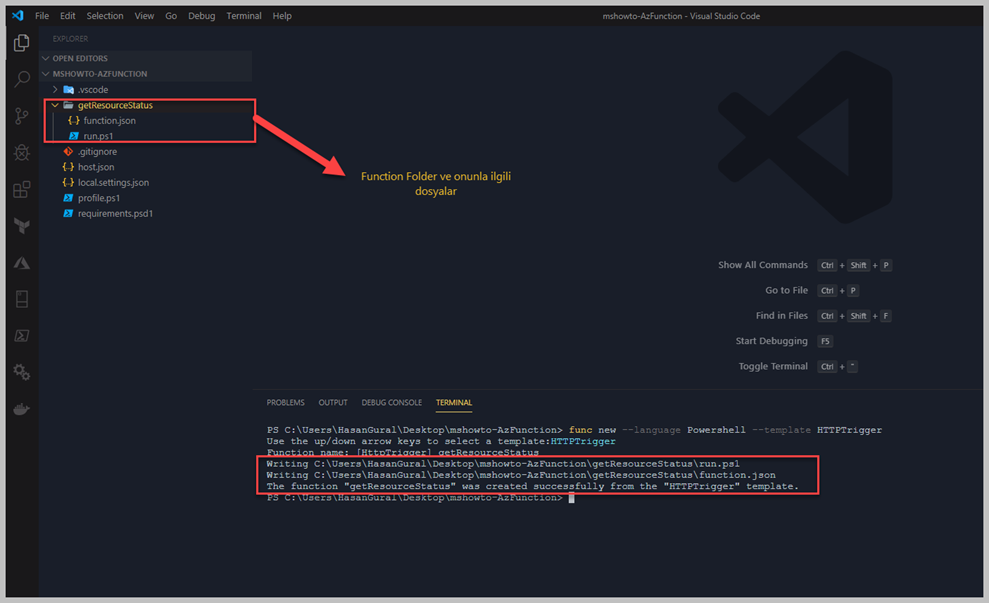Collapse the getResourceStatus folder chevron
The image size is (989, 603).
click(x=56, y=105)
